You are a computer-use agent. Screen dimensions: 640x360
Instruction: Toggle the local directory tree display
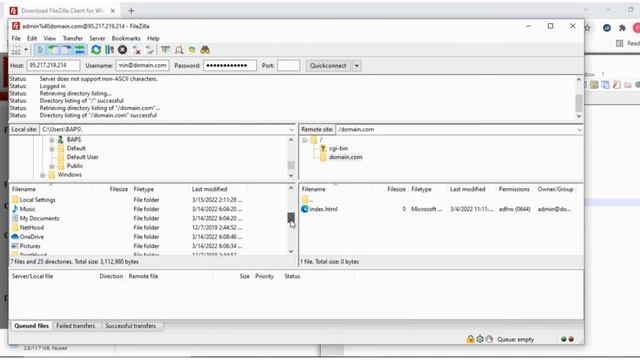point(53,50)
